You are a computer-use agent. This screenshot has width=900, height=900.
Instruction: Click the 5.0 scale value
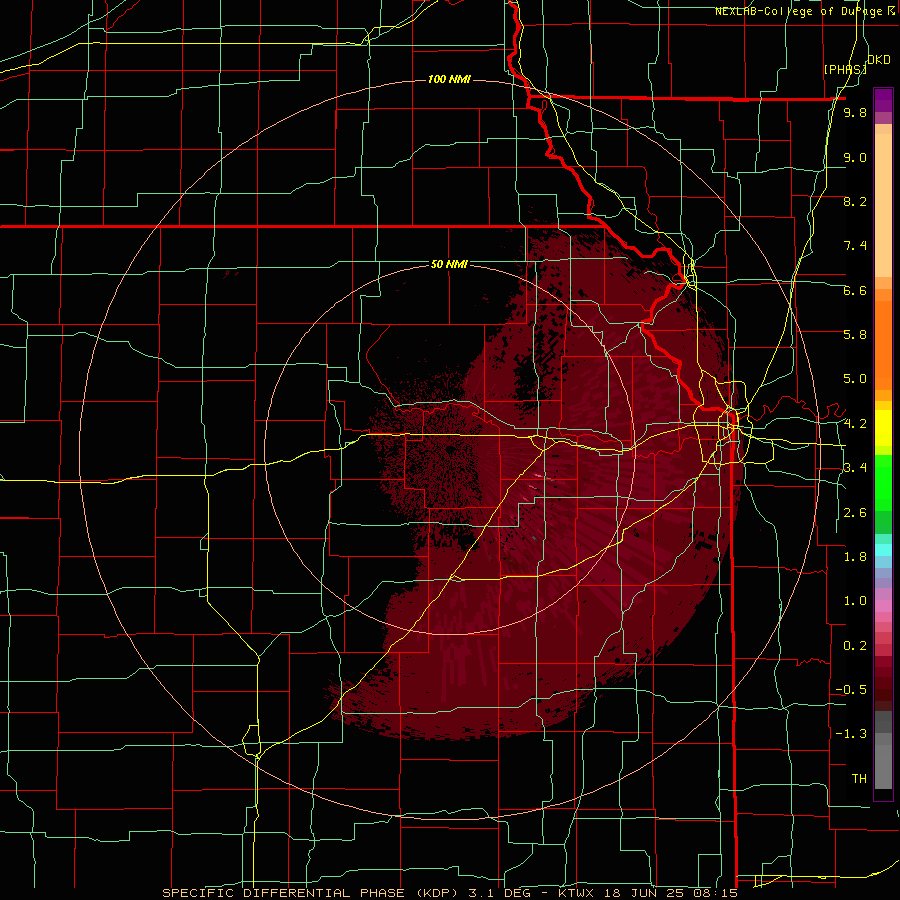click(855, 379)
